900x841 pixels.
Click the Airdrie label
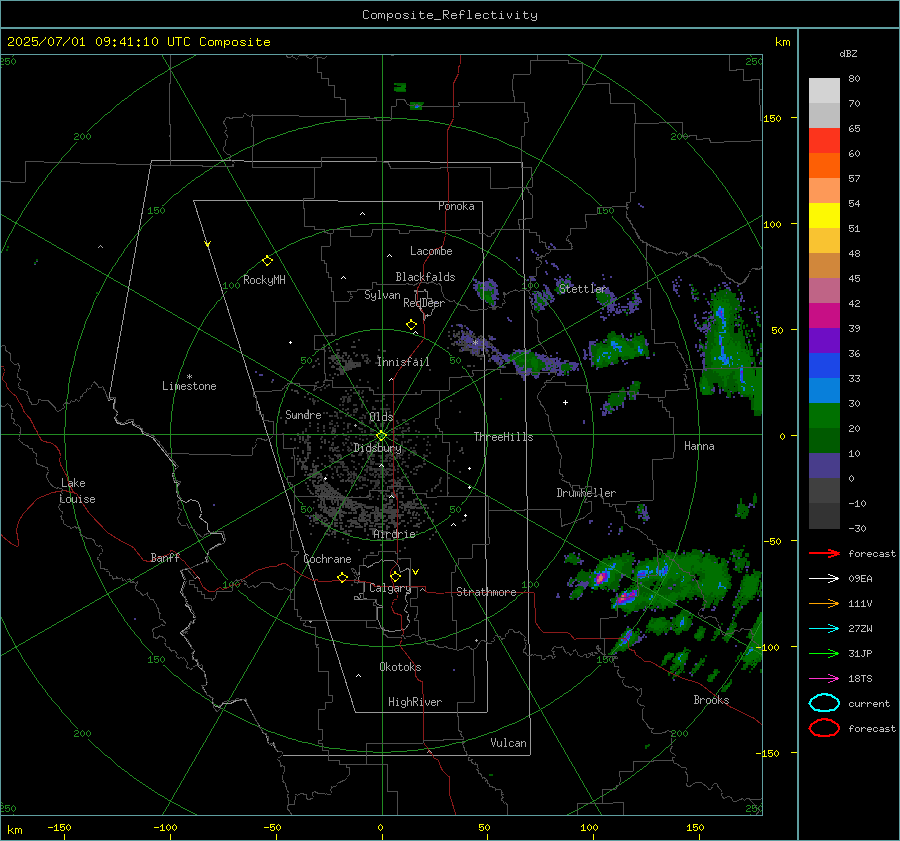pos(394,534)
